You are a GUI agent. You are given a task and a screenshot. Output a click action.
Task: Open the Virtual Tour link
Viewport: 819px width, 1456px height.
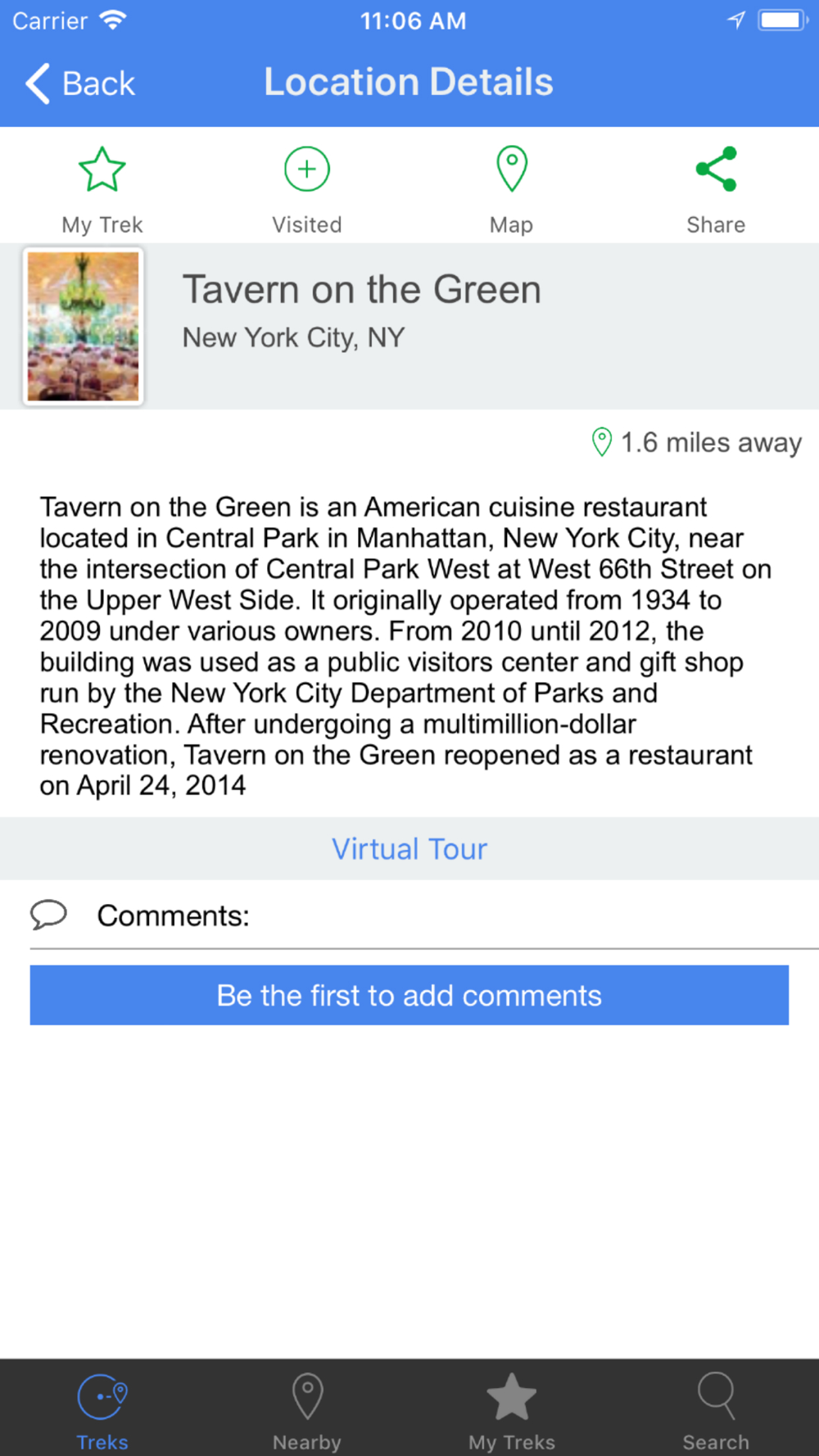pyautogui.click(x=409, y=849)
